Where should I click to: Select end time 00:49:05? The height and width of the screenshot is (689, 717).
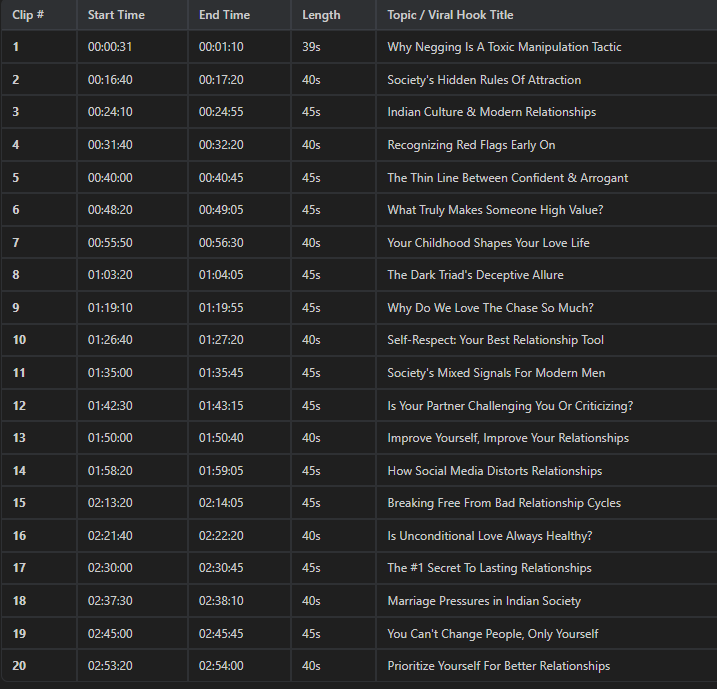(x=221, y=210)
